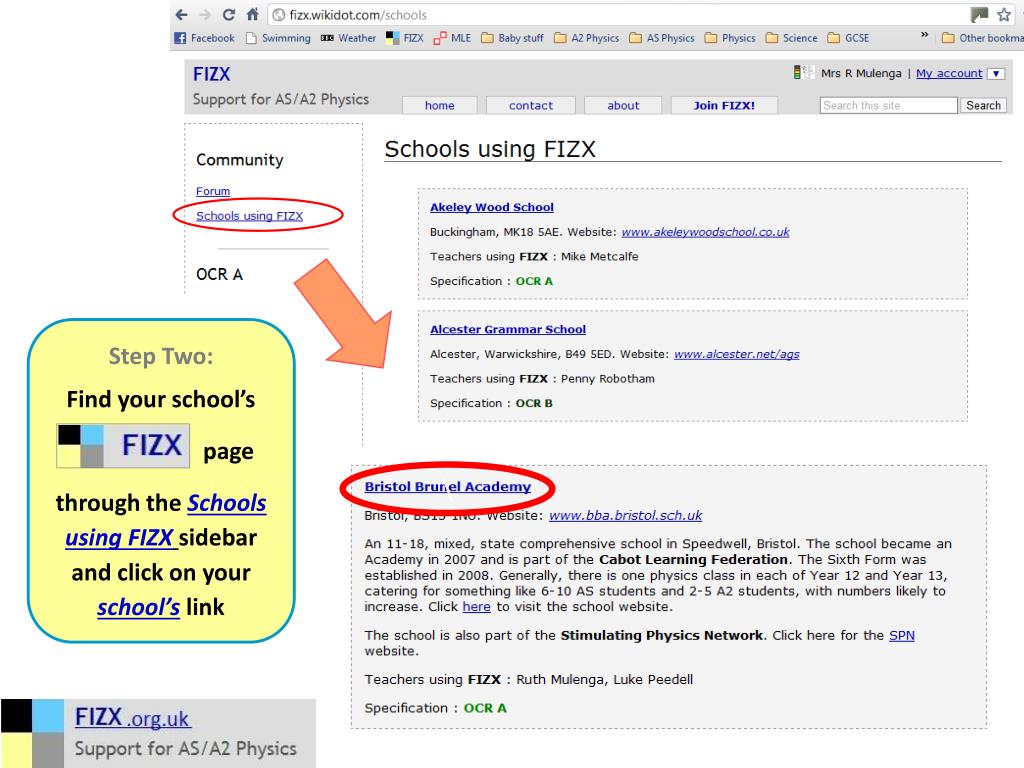Viewport: 1024px width, 768px height.
Task: Click 'Stimulating Physics Network' bold text
Action: pos(662,635)
